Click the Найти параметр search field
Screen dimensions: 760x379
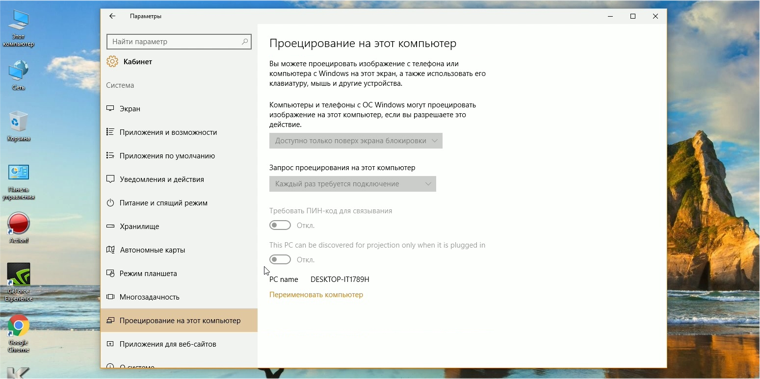pos(179,42)
